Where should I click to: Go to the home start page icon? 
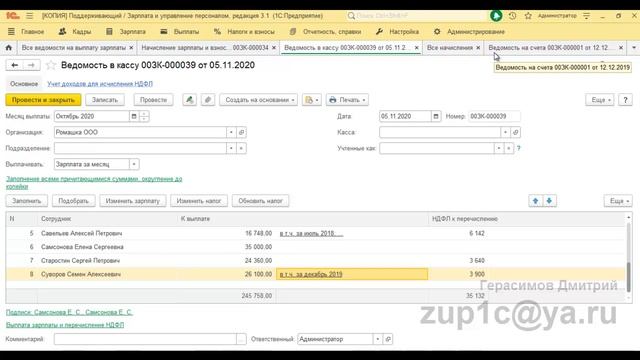click(x=9, y=48)
